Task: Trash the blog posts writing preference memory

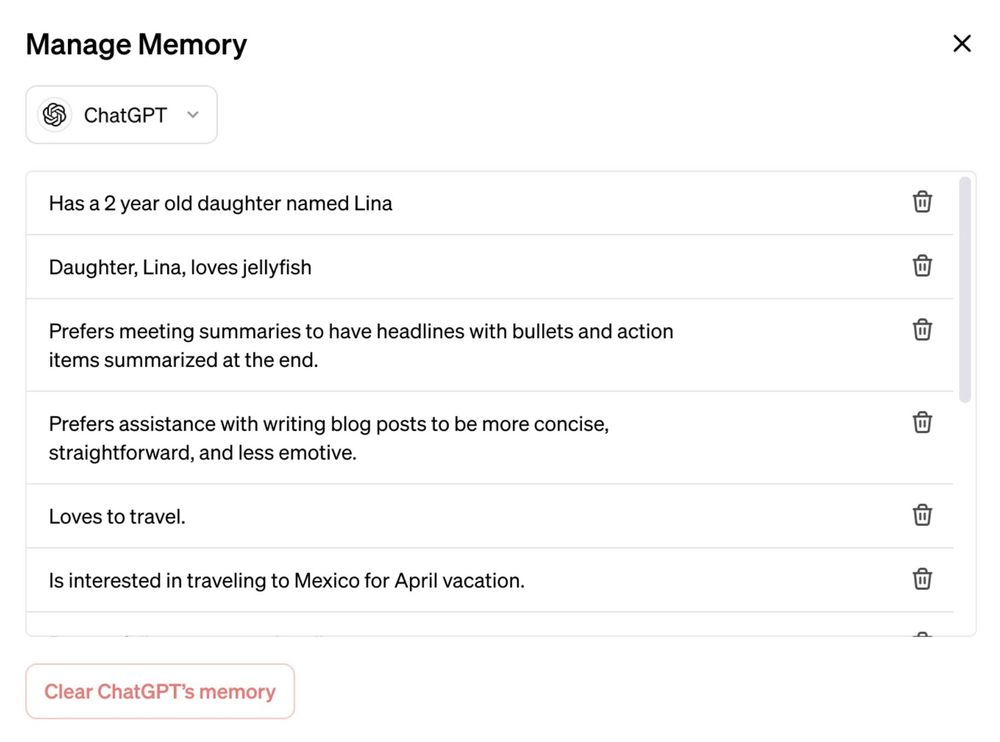Action: [922, 422]
